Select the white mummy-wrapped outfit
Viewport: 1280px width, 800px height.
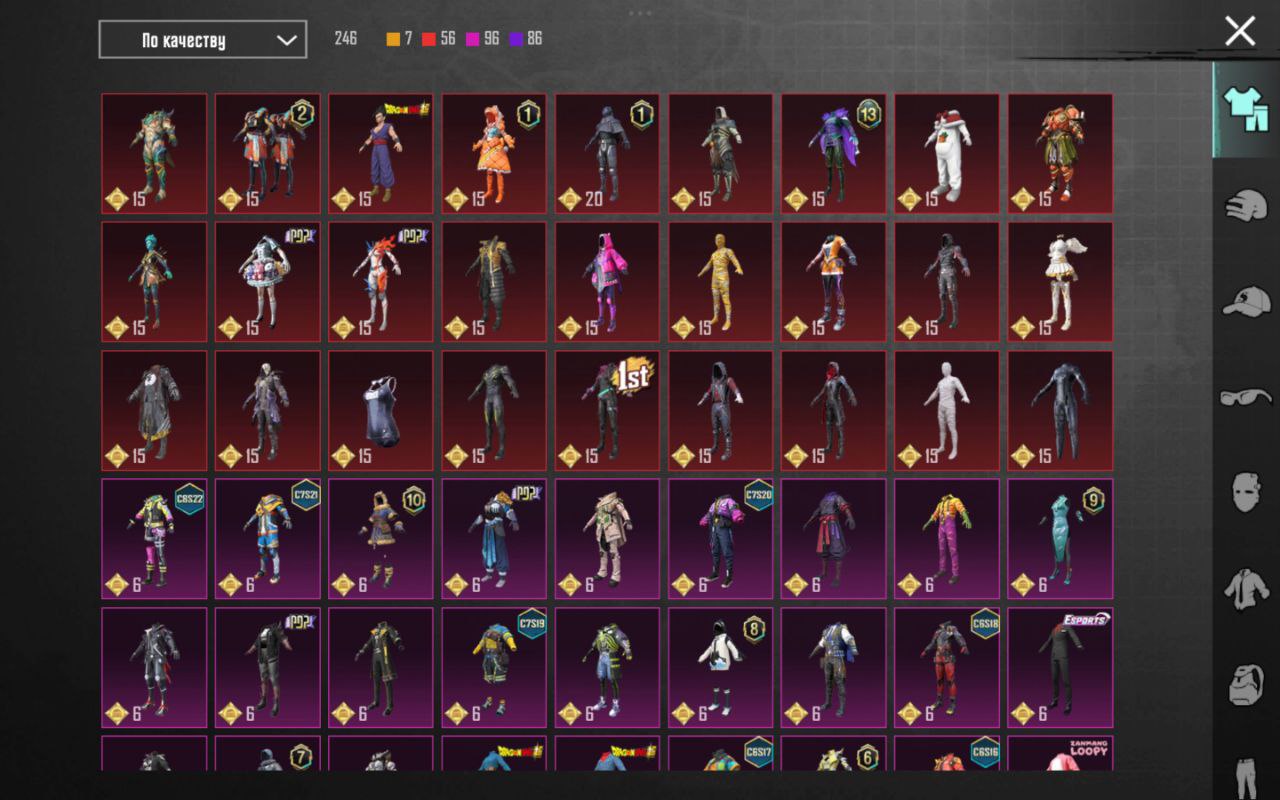(x=946, y=410)
